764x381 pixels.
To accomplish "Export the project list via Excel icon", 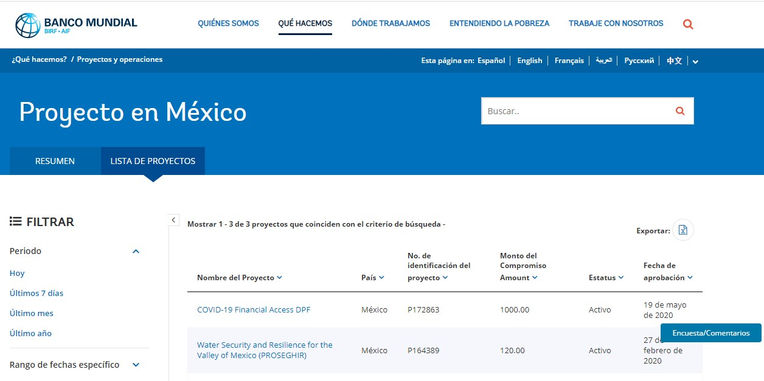I will [683, 230].
